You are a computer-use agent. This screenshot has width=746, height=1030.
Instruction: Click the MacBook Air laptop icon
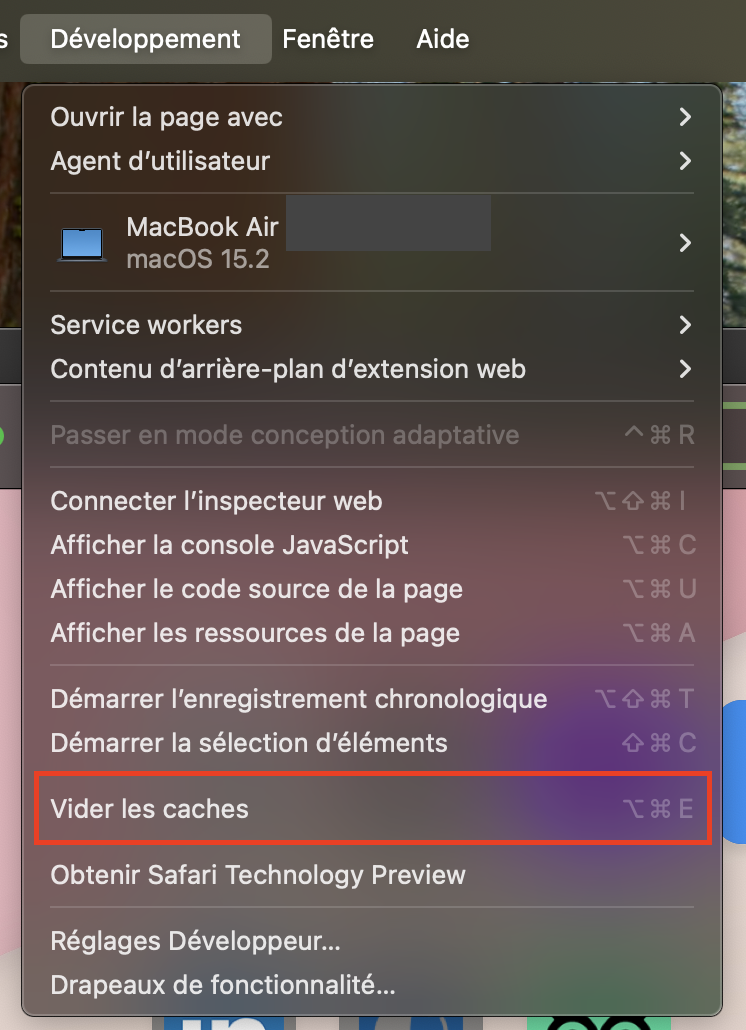click(x=82, y=243)
